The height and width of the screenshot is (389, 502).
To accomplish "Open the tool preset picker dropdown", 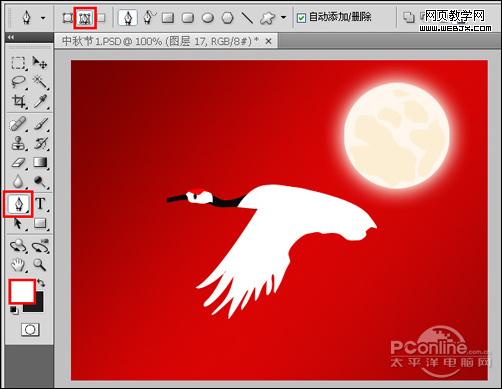I will point(43,18).
